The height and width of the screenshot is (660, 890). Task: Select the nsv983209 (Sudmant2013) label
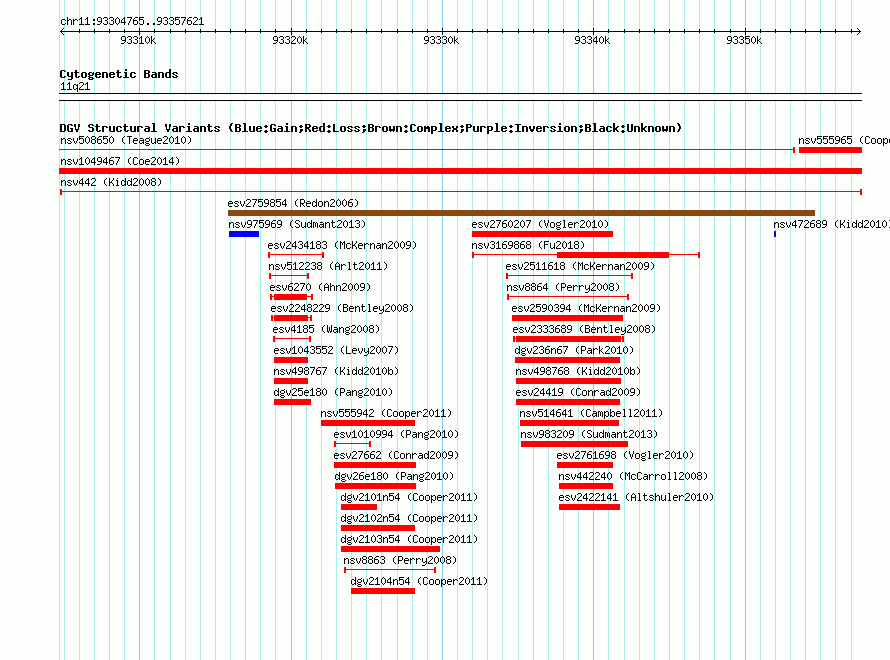coord(589,434)
